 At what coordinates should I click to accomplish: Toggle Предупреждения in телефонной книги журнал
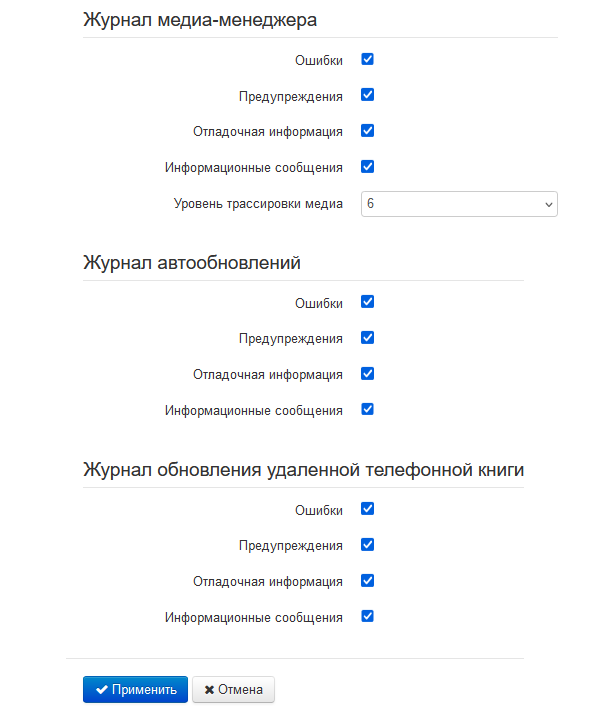[367, 545]
